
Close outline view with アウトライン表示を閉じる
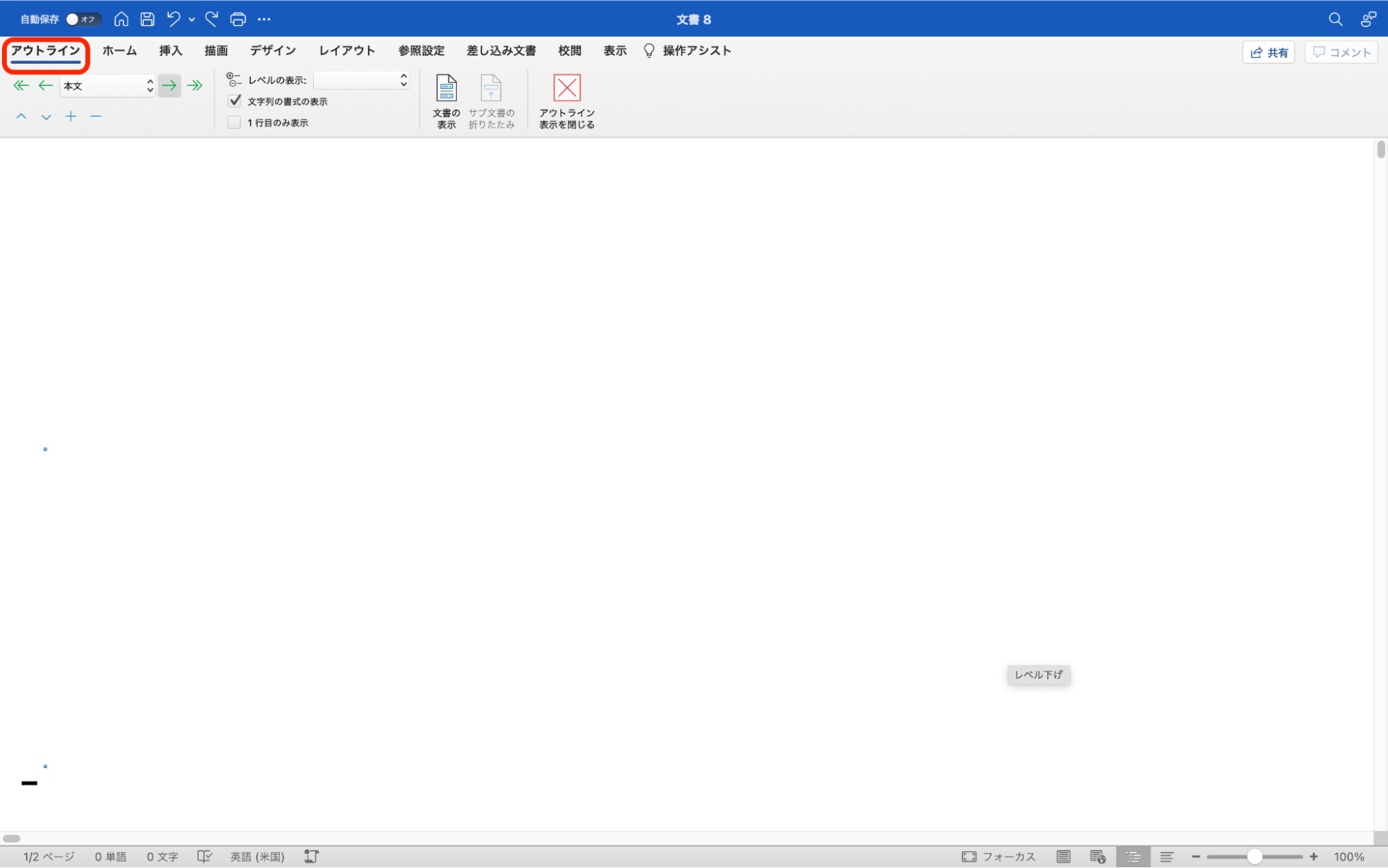567,101
